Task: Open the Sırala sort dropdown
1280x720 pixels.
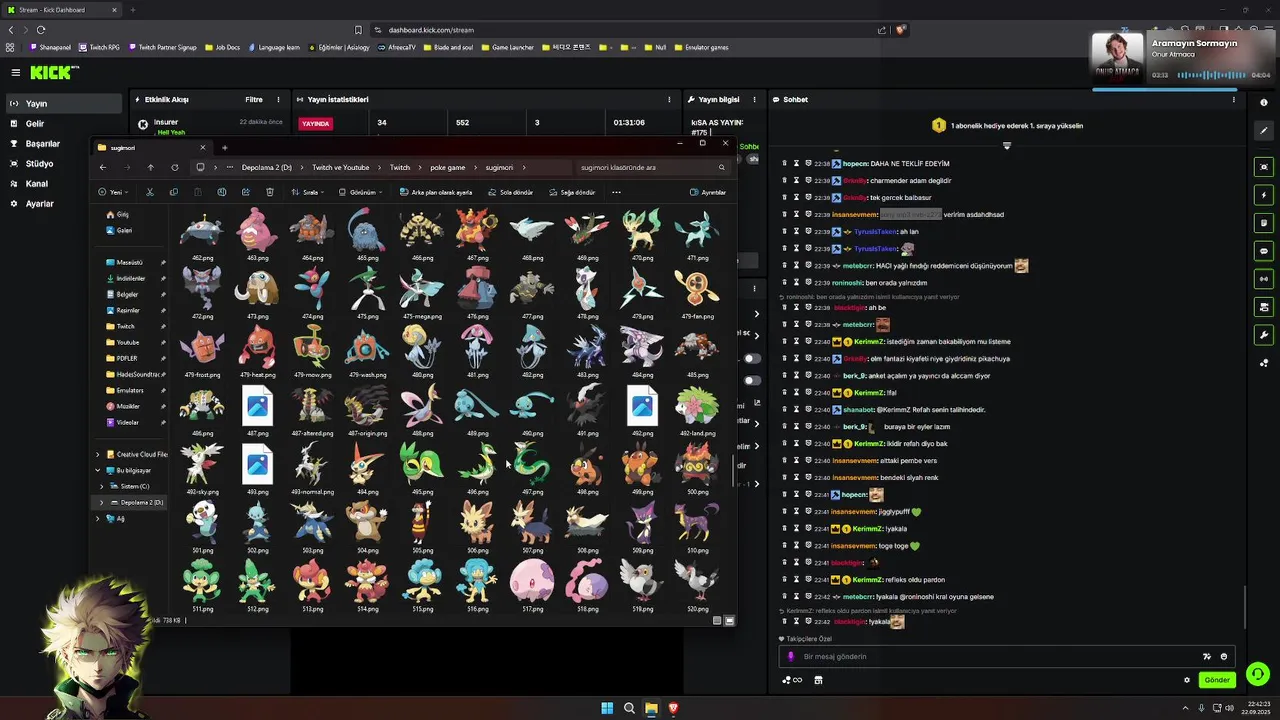Action: (x=307, y=192)
